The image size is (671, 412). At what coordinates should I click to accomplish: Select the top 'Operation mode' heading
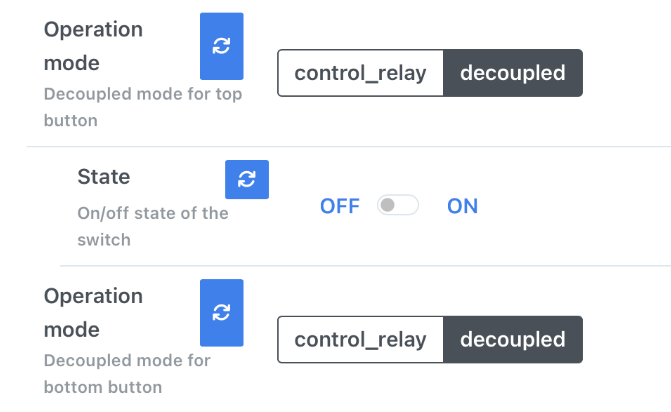coord(93,46)
